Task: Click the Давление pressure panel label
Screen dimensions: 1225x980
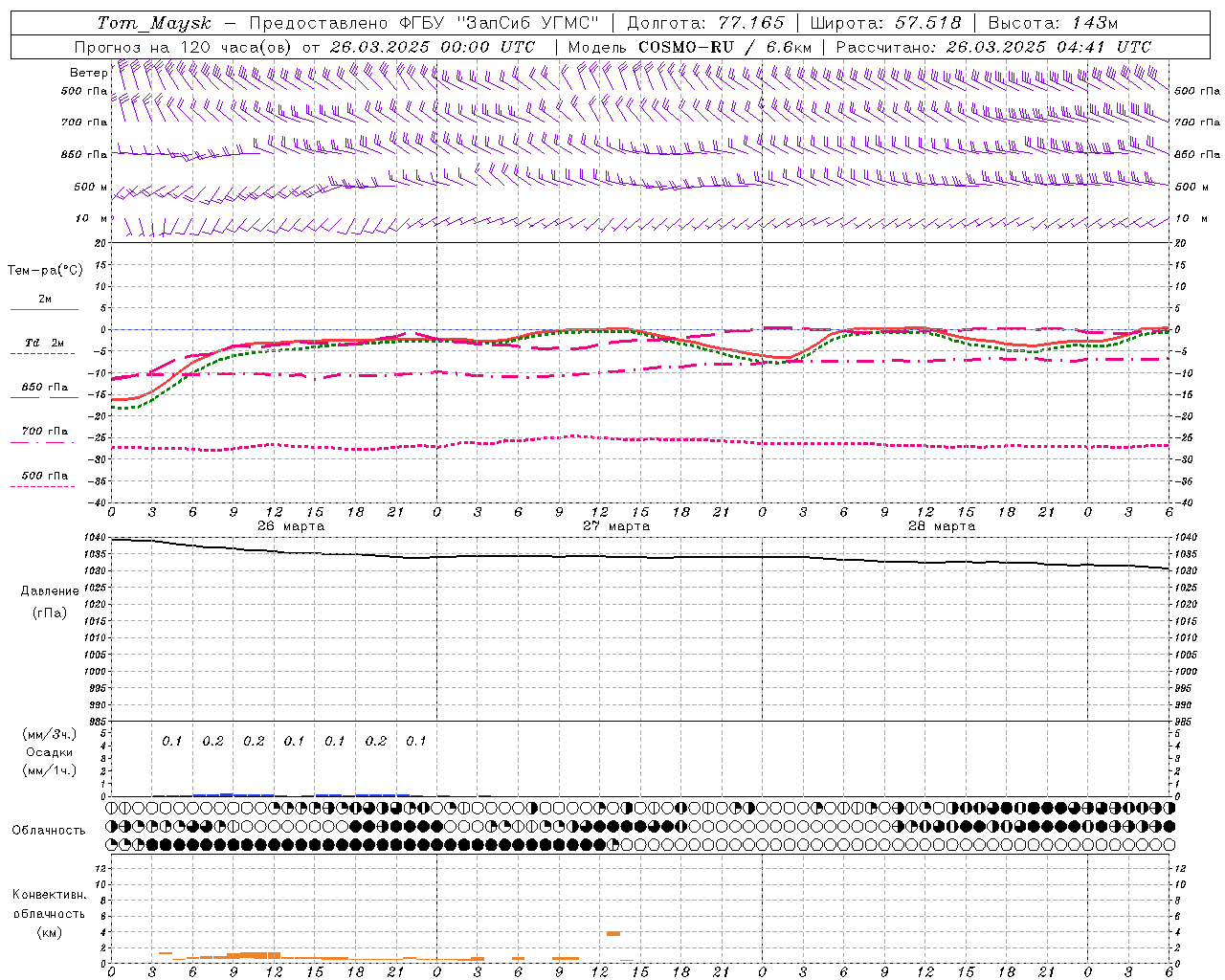Action: [50, 591]
